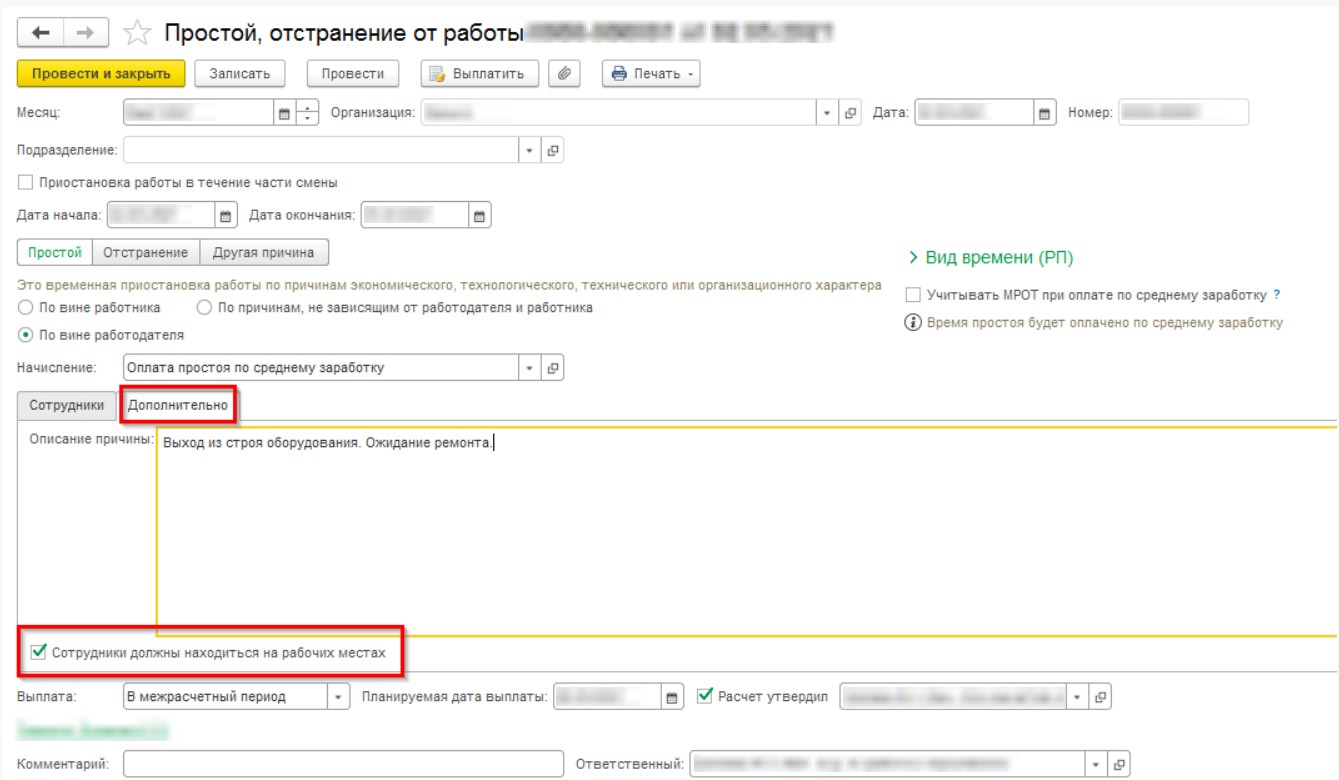1339x780 pixels.
Task: Uncheck Сотрудники должны находиться на рабочих местах
Action: click(x=38, y=652)
